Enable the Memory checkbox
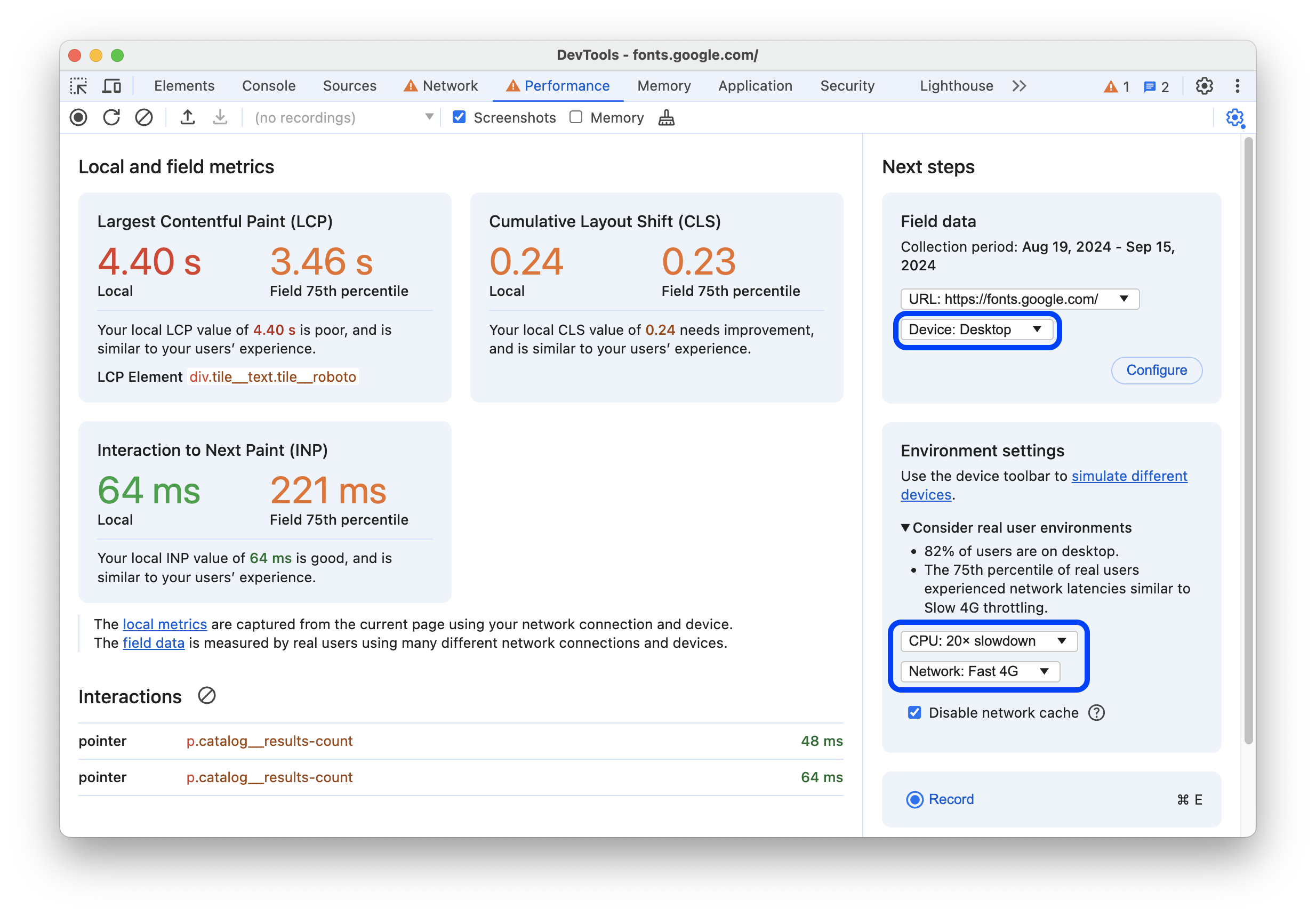Image resolution: width=1316 pixels, height=916 pixels. point(576,118)
